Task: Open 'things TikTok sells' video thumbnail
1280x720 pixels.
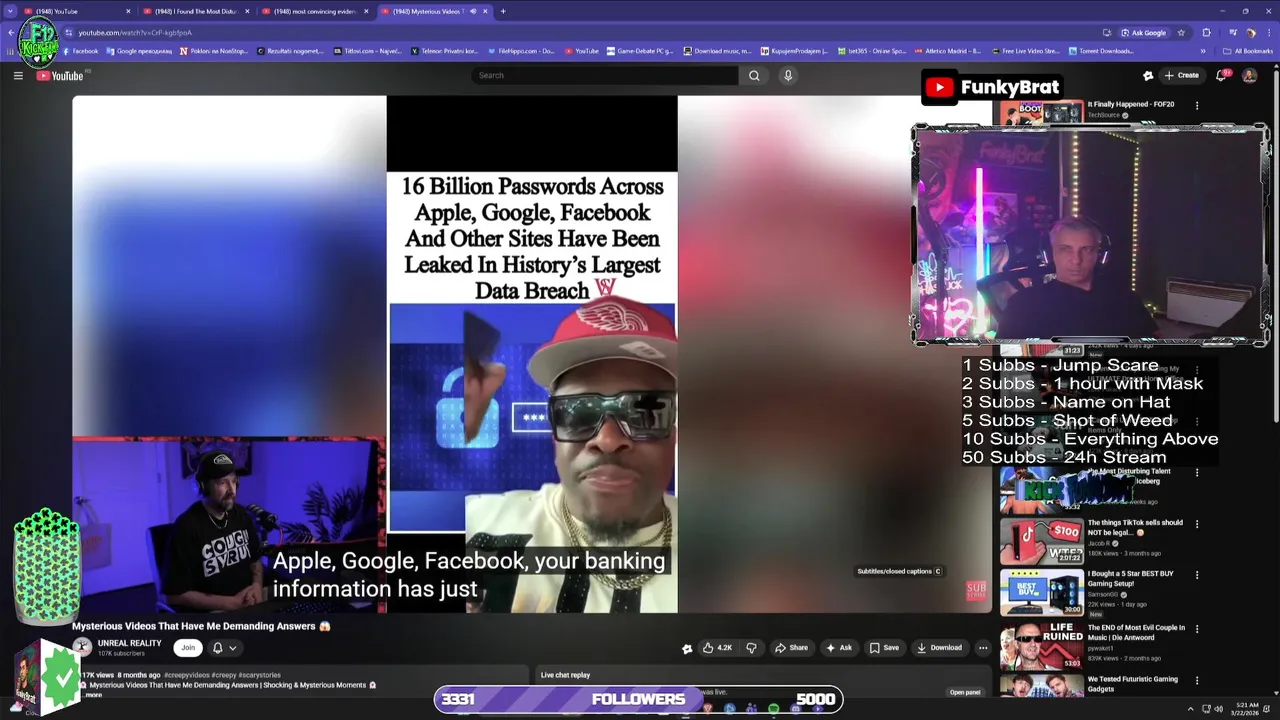Action: tap(1041, 541)
